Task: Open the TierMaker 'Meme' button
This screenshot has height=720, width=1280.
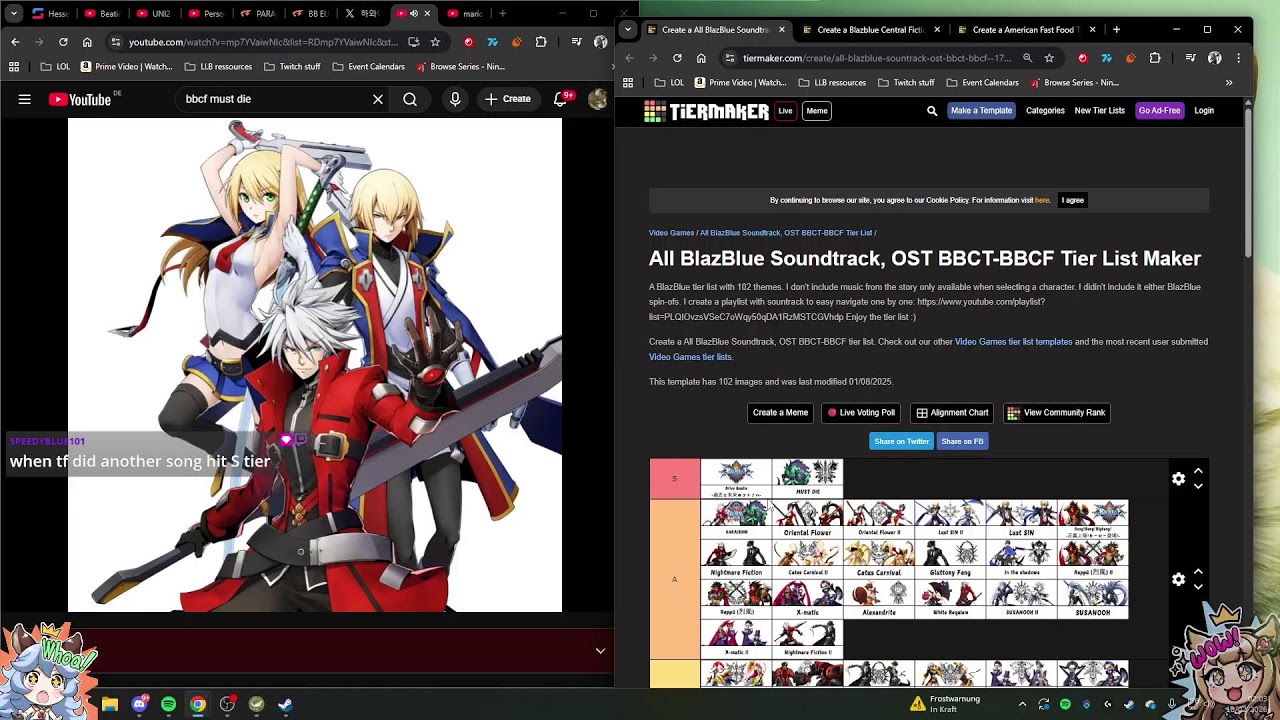Action: [x=817, y=111]
